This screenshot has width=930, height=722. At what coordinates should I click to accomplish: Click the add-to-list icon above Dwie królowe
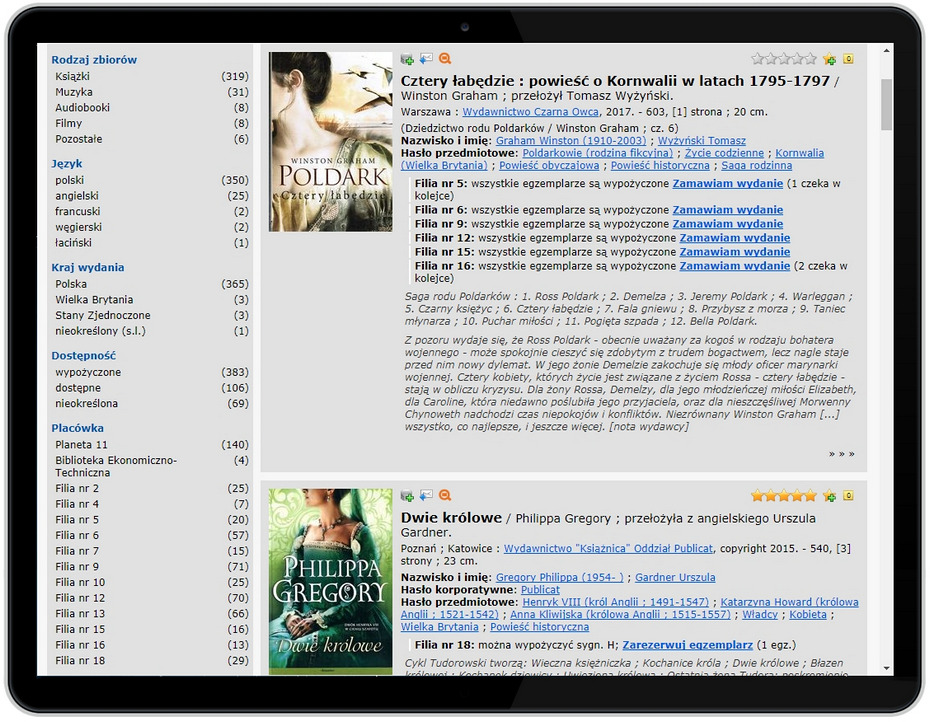coord(407,496)
